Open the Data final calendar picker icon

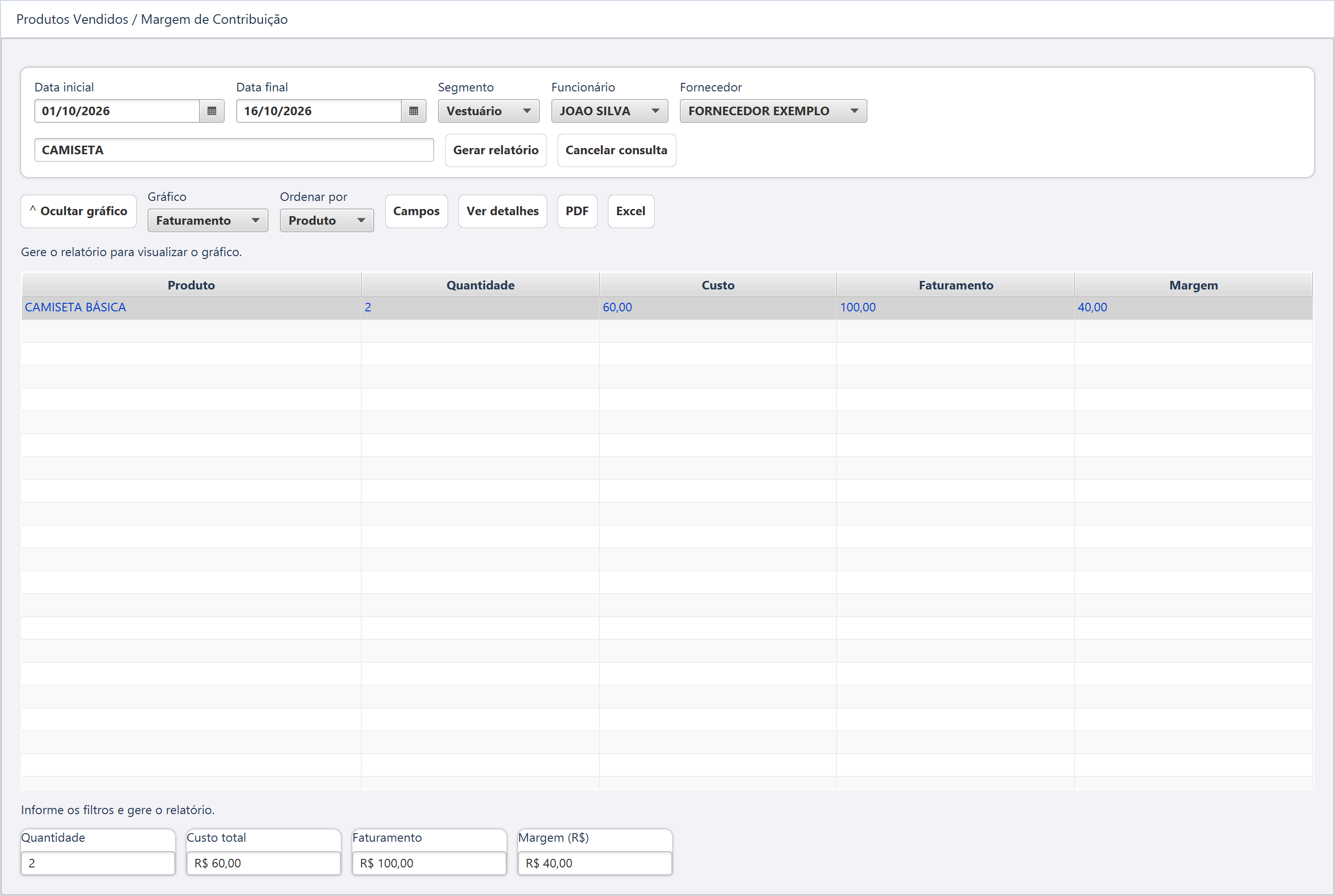click(x=414, y=111)
